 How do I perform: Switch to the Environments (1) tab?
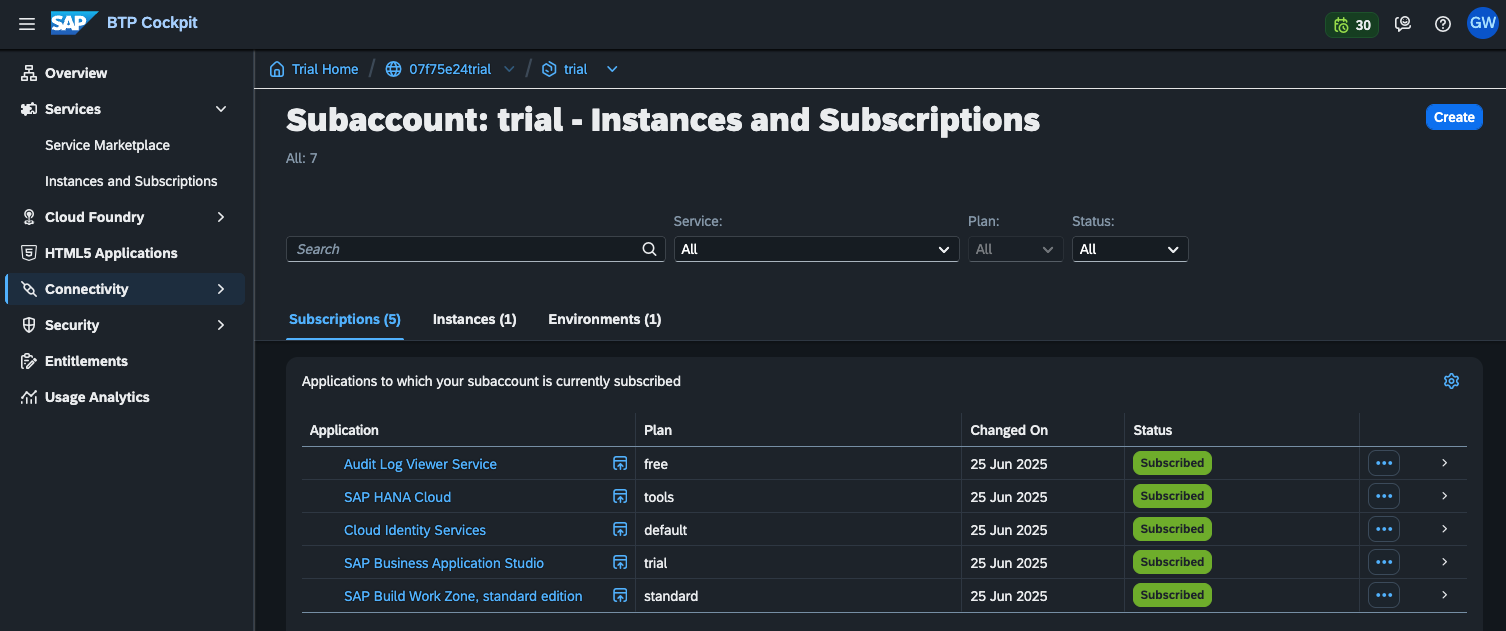tap(605, 319)
